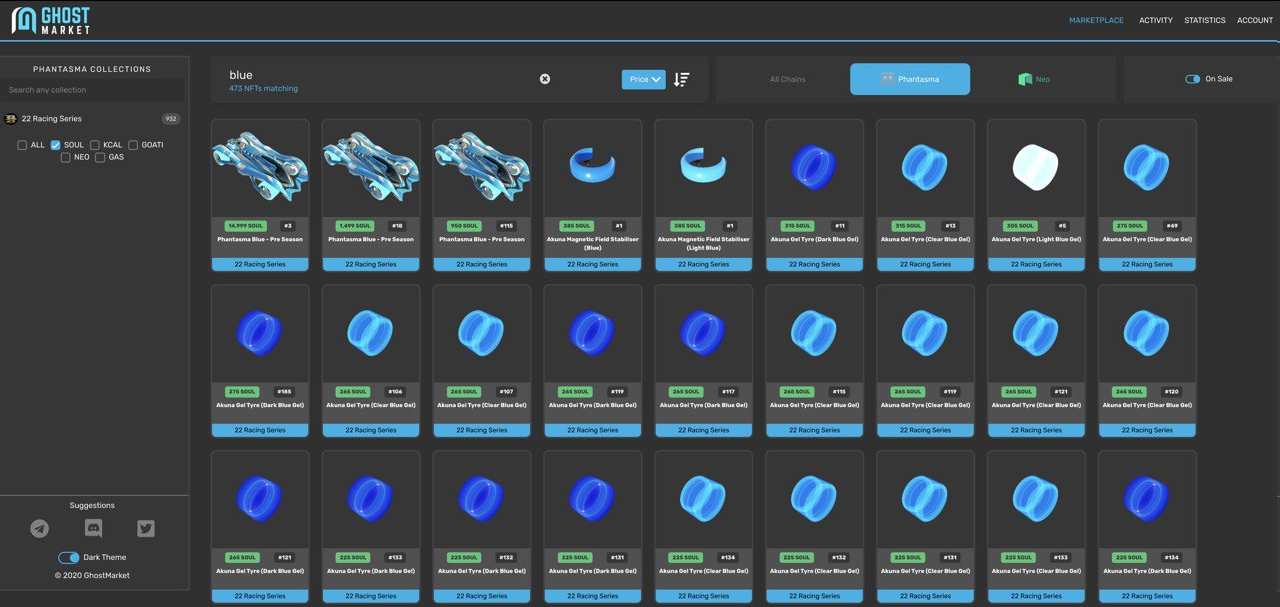Image resolution: width=1280 pixels, height=607 pixels.
Task: Open Akuna Gel Tyre (Dark Blue Gel) #11 image
Action: (x=815, y=168)
